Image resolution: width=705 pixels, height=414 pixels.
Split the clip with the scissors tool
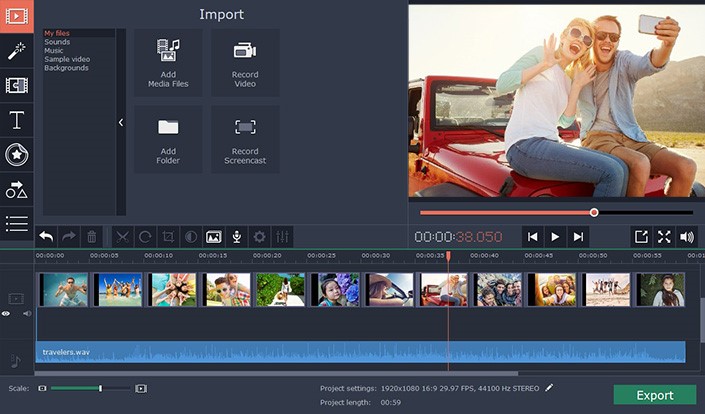pos(122,237)
